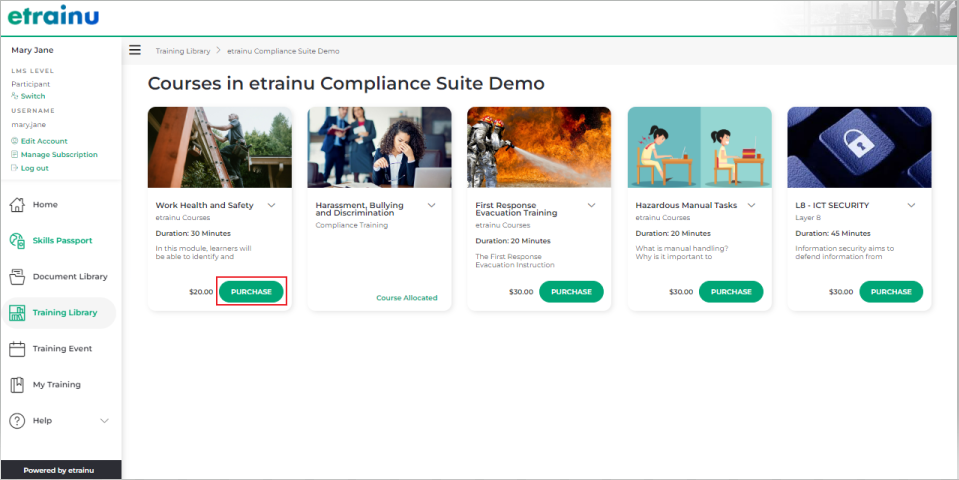This screenshot has height=480, width=959.
Task: Open the Edit Account link
Action: click(44, 141)
